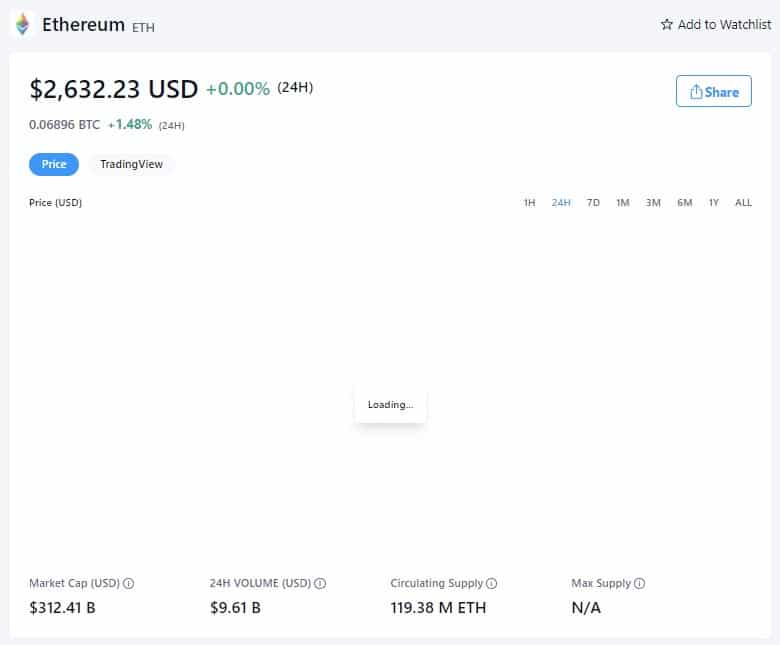Click the Max Supply label
The image size is (780, 645).
click(601, 583)
